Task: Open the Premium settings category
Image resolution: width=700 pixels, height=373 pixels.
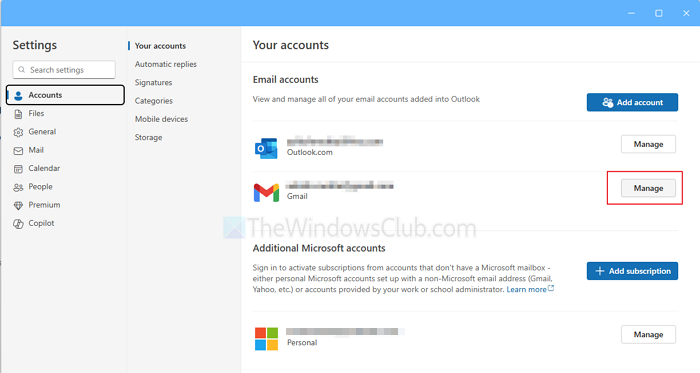Action: (x=65, y=205)
